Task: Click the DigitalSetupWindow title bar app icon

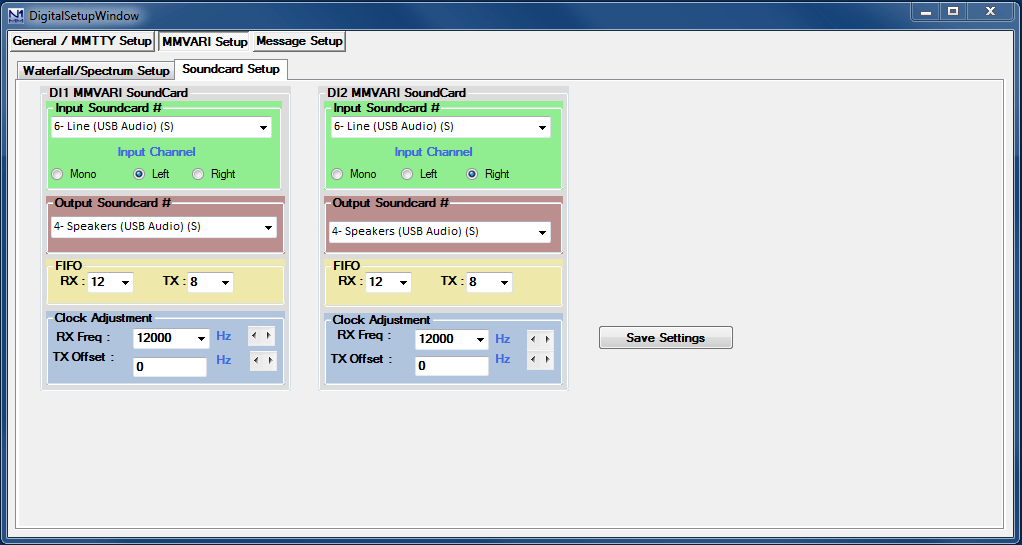Action: click(15, 14)
